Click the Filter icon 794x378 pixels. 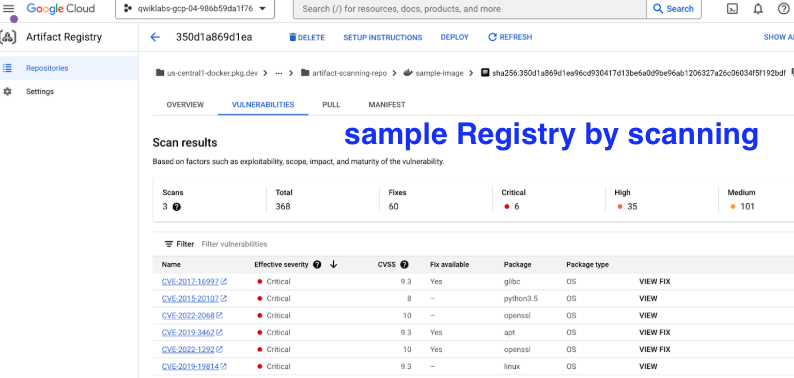click(x=169, y=244)
